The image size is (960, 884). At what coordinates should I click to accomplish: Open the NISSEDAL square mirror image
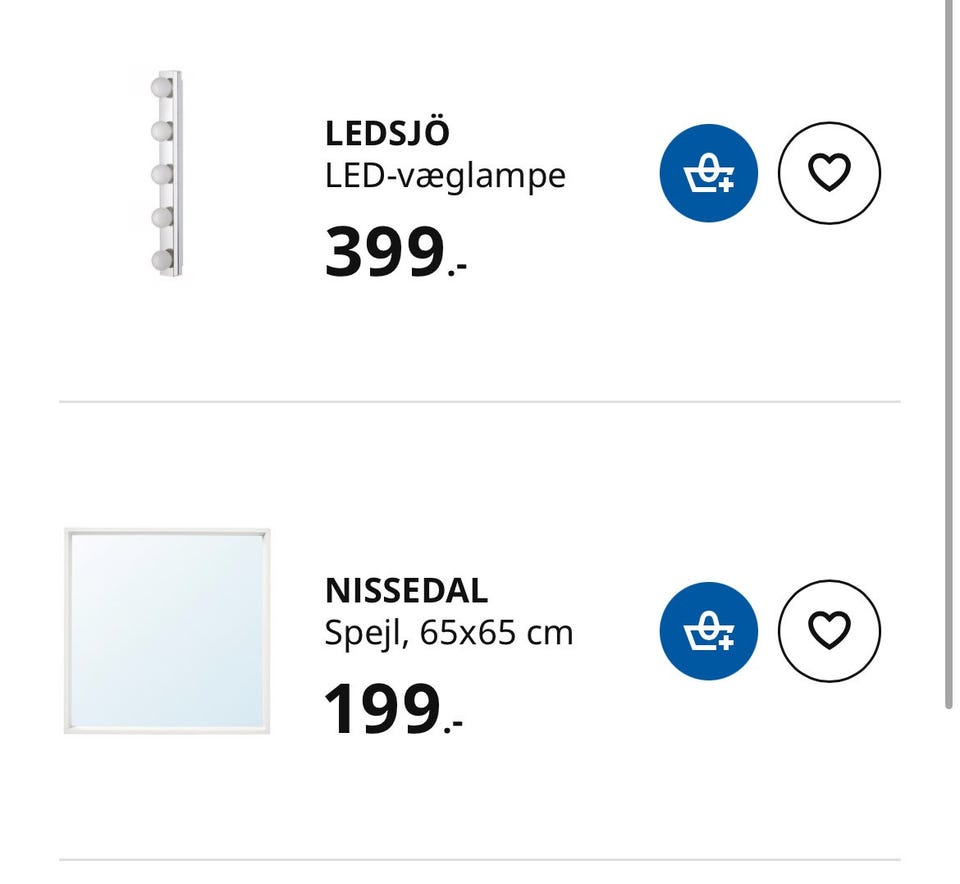[x=167, y=632]
